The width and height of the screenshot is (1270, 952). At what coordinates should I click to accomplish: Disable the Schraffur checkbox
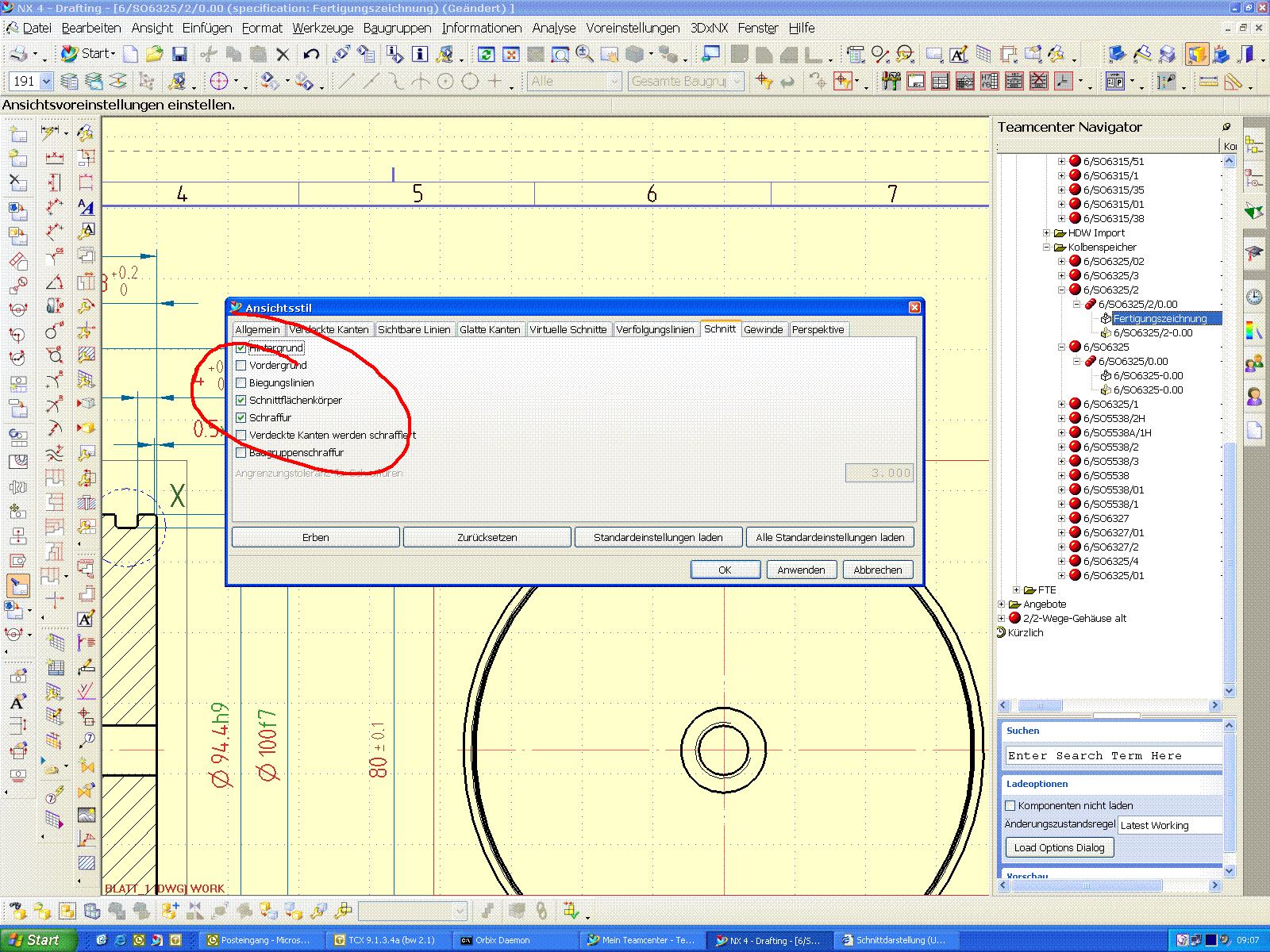point(241,417)
